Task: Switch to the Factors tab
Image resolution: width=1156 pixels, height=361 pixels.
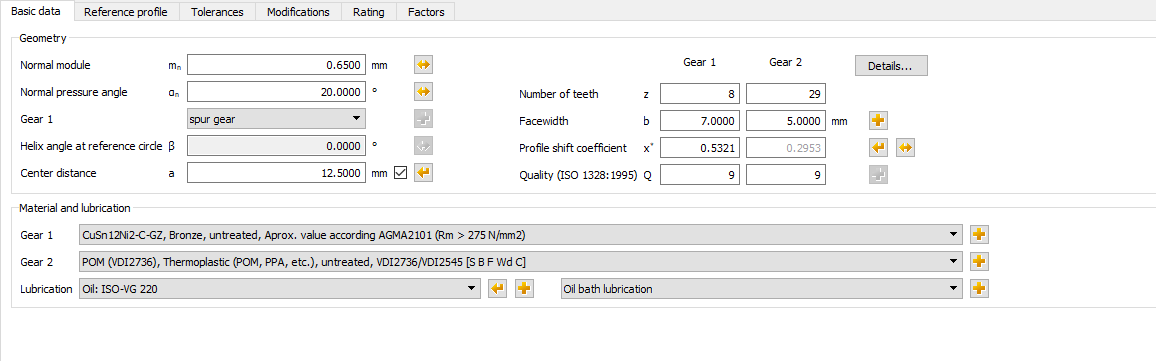Action: coord(425,12)
